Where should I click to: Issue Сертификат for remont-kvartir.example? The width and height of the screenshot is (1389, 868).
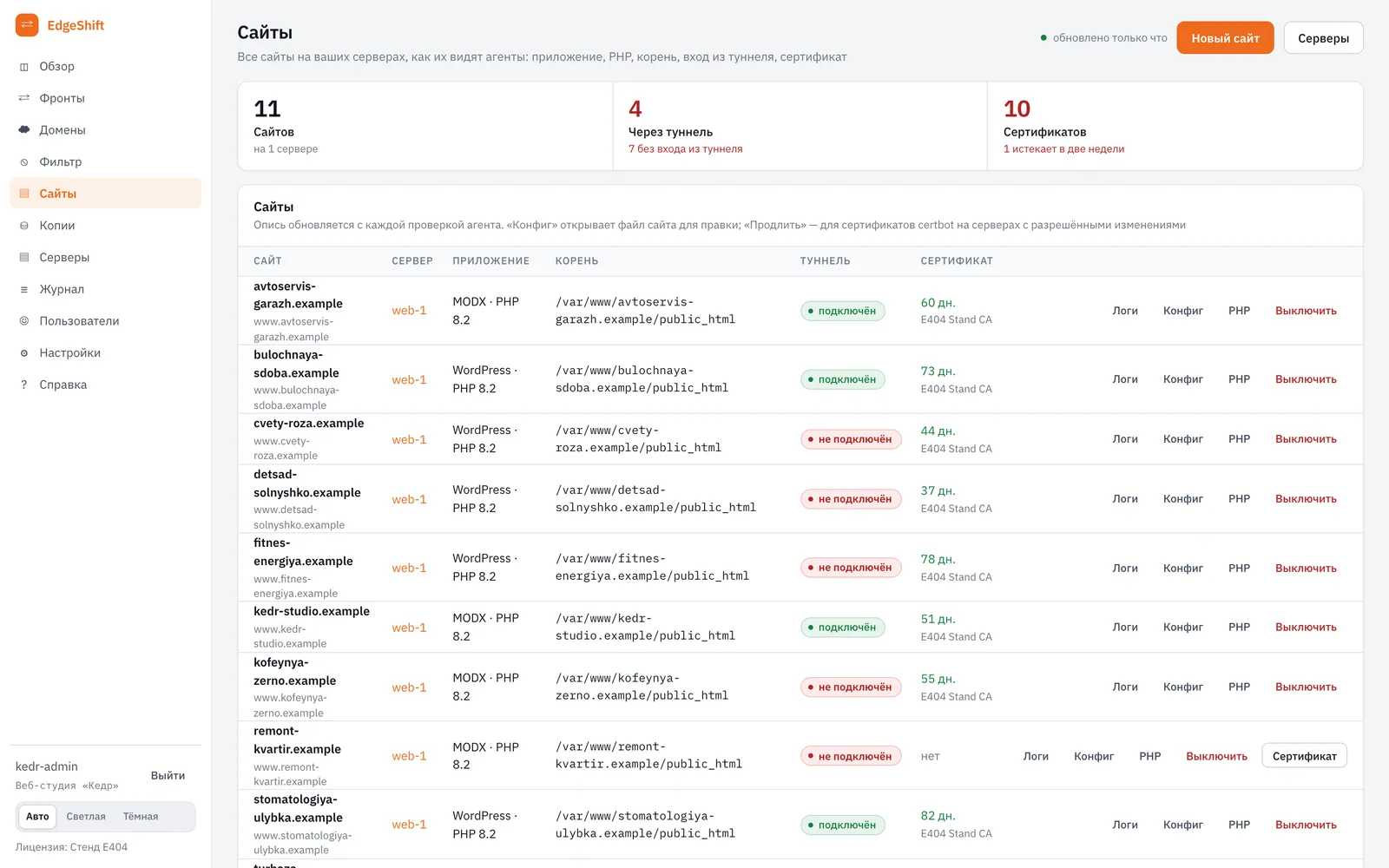click(x=1304, y=756)
